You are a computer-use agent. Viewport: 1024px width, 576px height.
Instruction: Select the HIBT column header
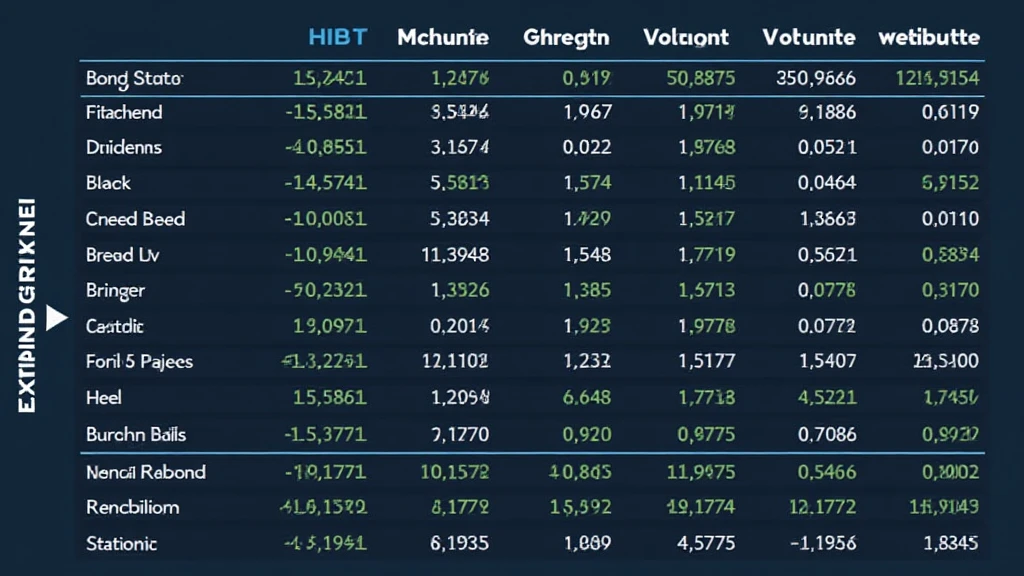click(x=337, y=38)
